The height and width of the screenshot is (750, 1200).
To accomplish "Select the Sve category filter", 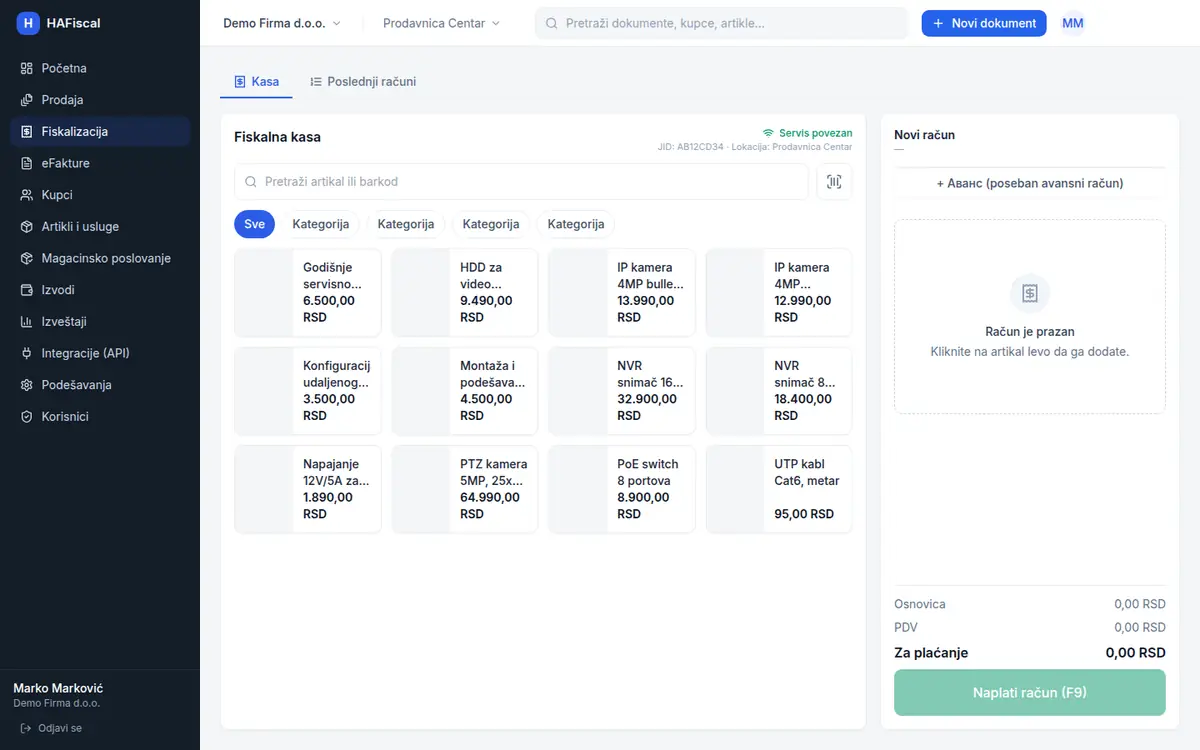I will [x=254, y=224].
